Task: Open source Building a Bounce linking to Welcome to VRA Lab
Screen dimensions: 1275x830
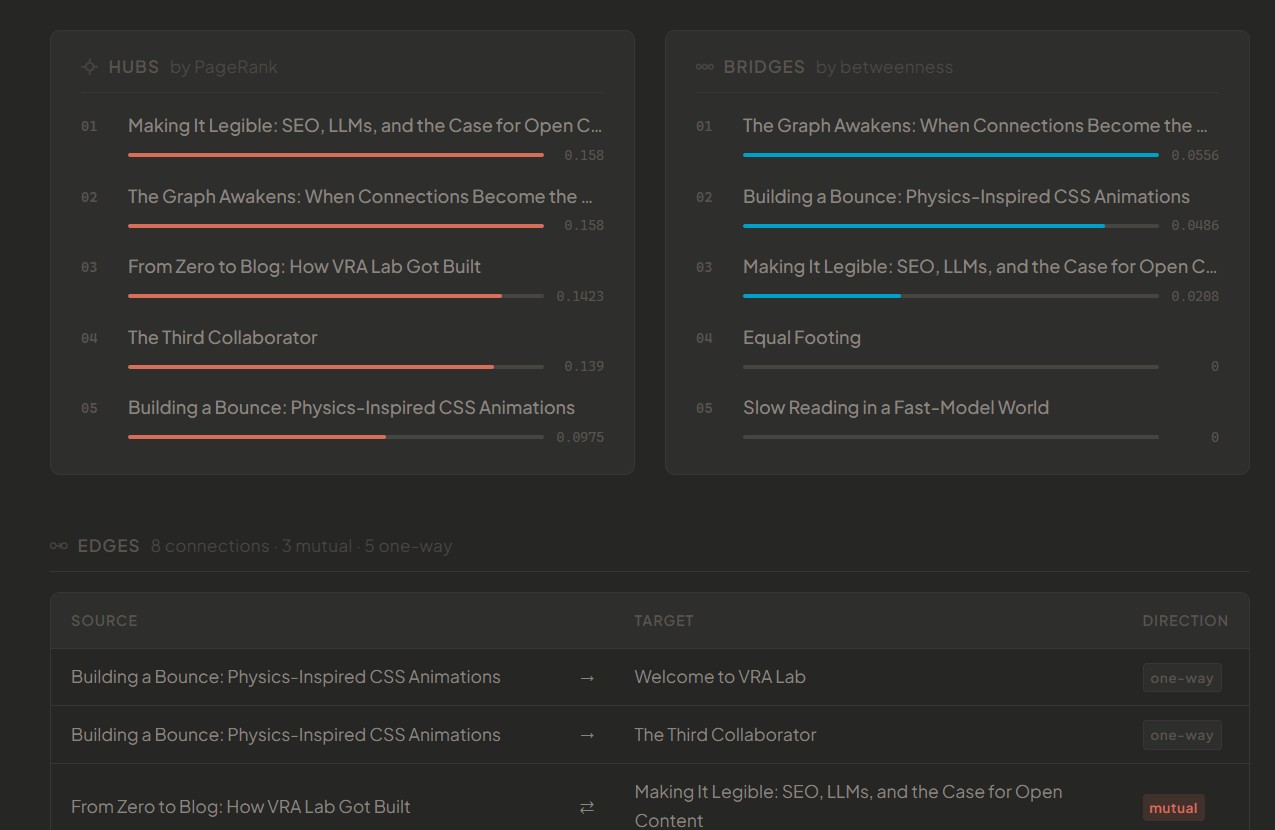Action: (x=286, y=677)
